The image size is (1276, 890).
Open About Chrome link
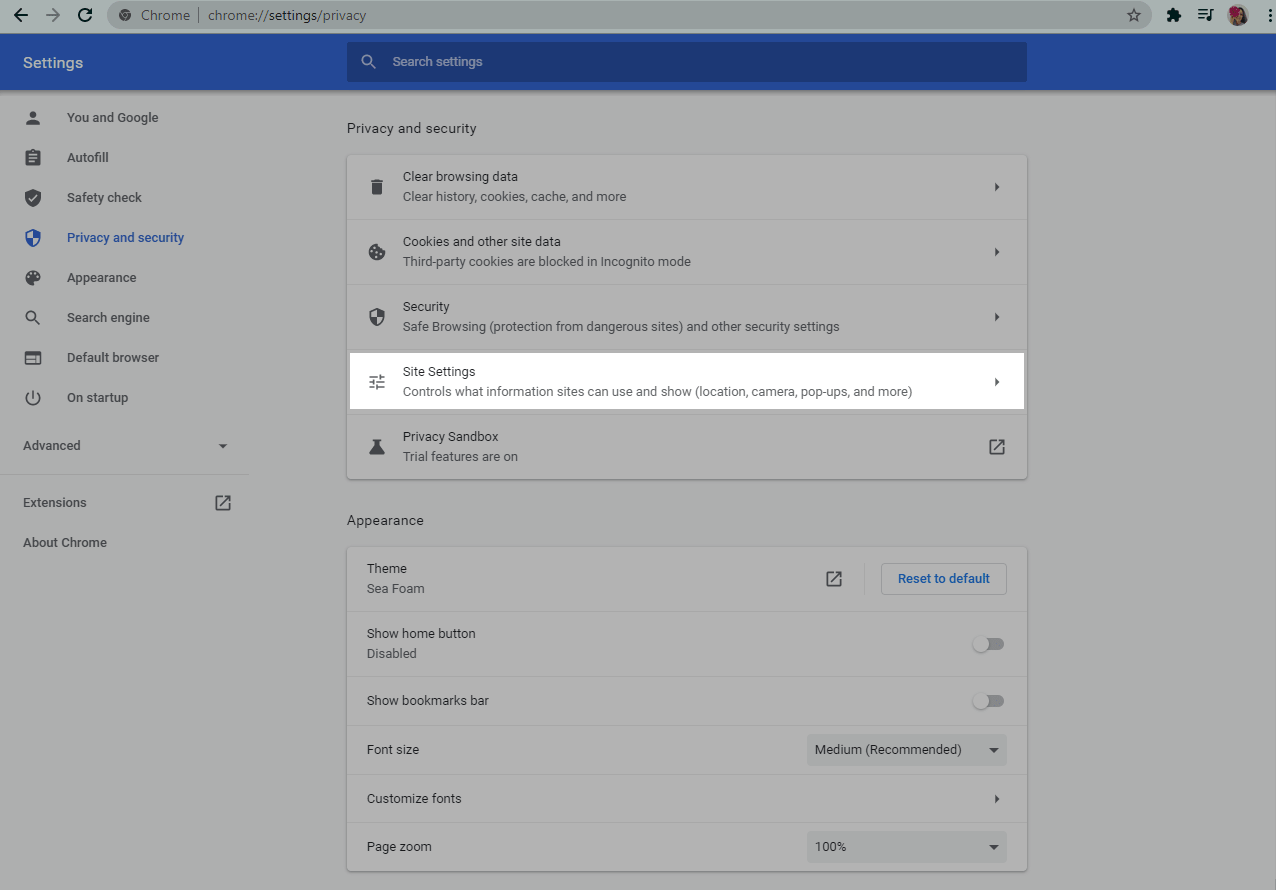(x=65, y=543)
